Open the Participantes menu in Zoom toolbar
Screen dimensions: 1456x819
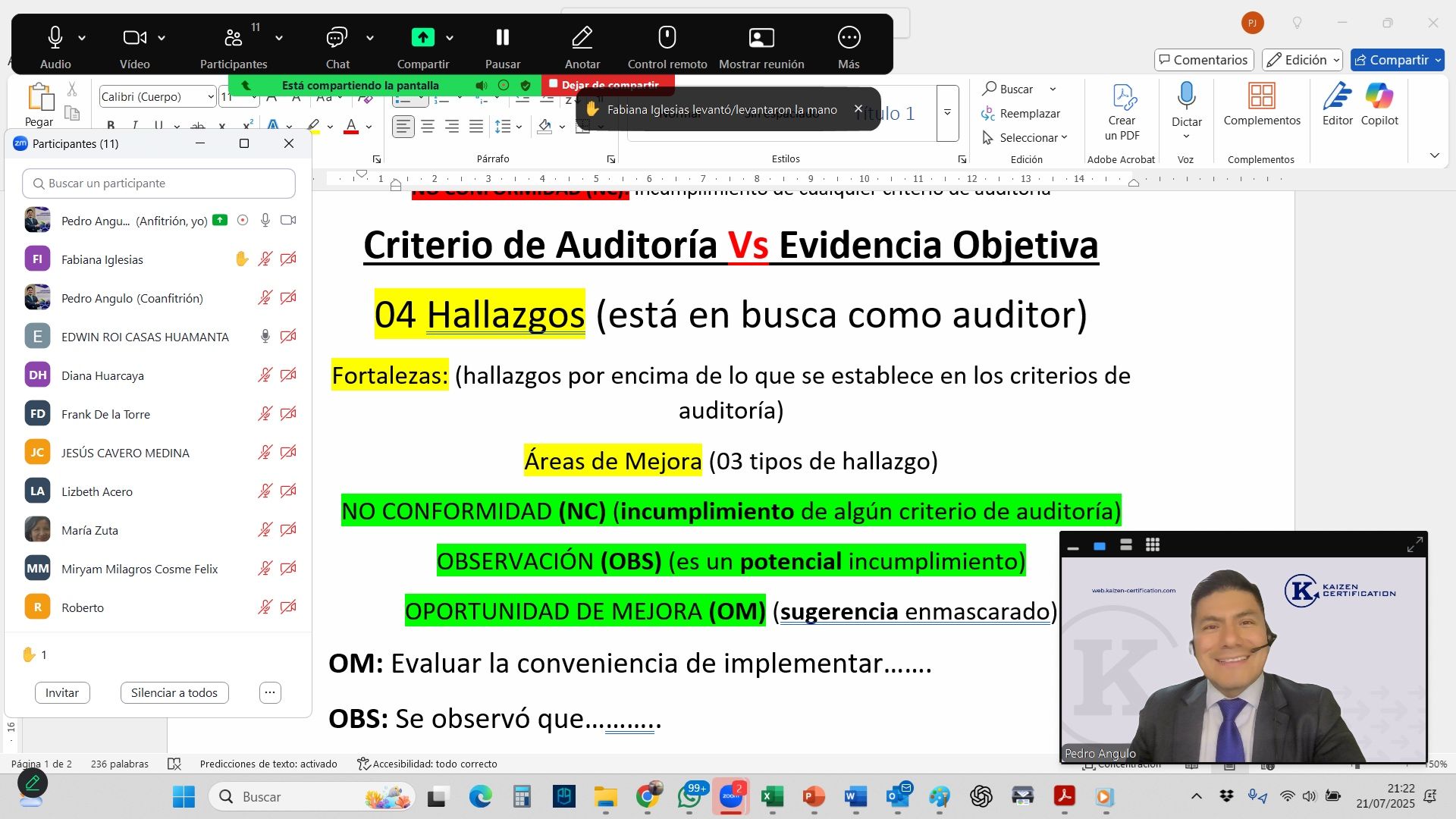coord(234,38)
